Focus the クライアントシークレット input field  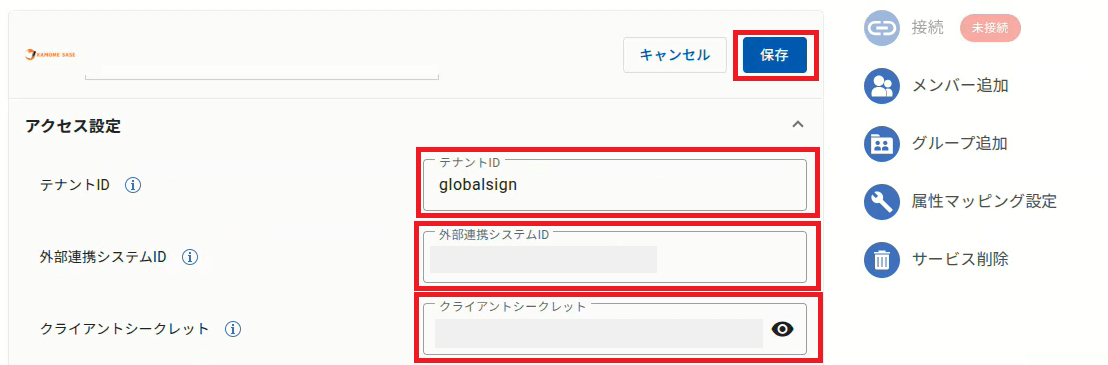[615, 329]
